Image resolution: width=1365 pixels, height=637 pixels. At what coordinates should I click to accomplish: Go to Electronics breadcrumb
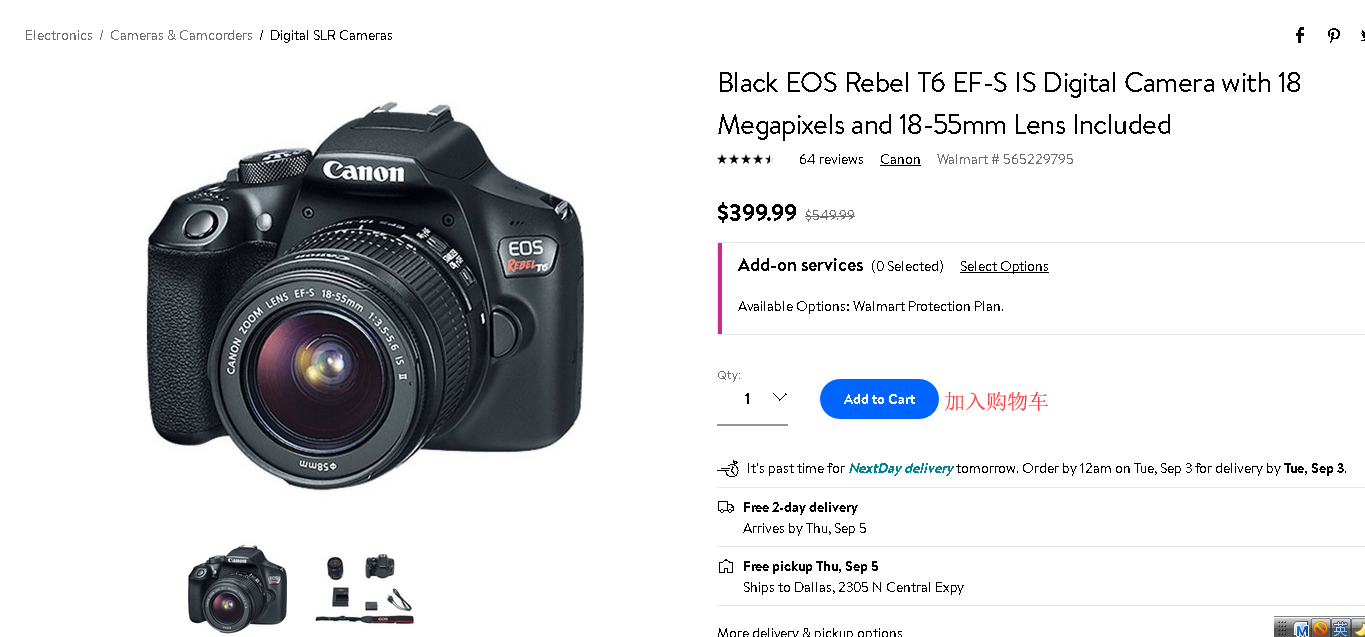click(59, 35)
